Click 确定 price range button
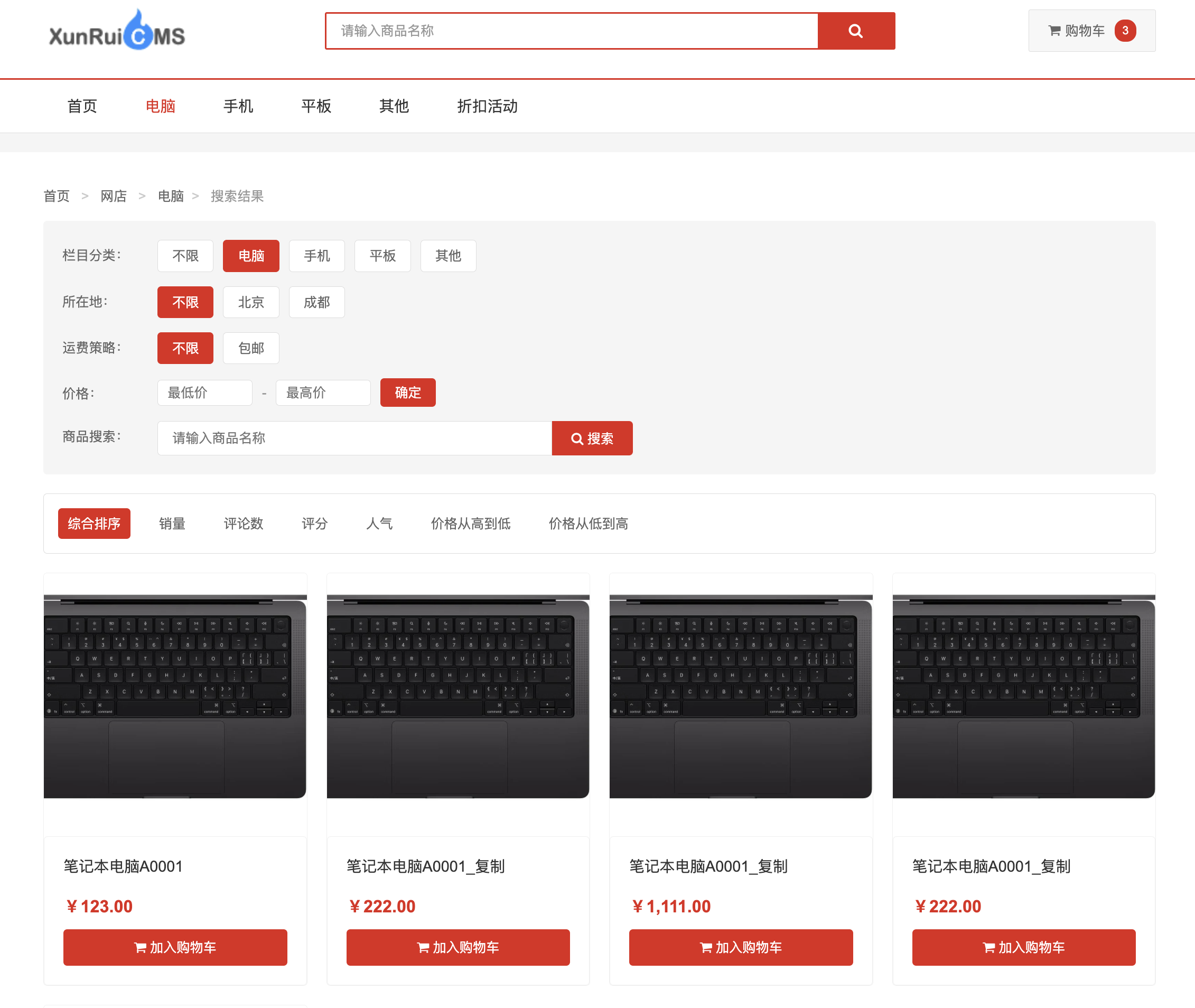Screen dimensions: 1195x1008 (407, 393)
